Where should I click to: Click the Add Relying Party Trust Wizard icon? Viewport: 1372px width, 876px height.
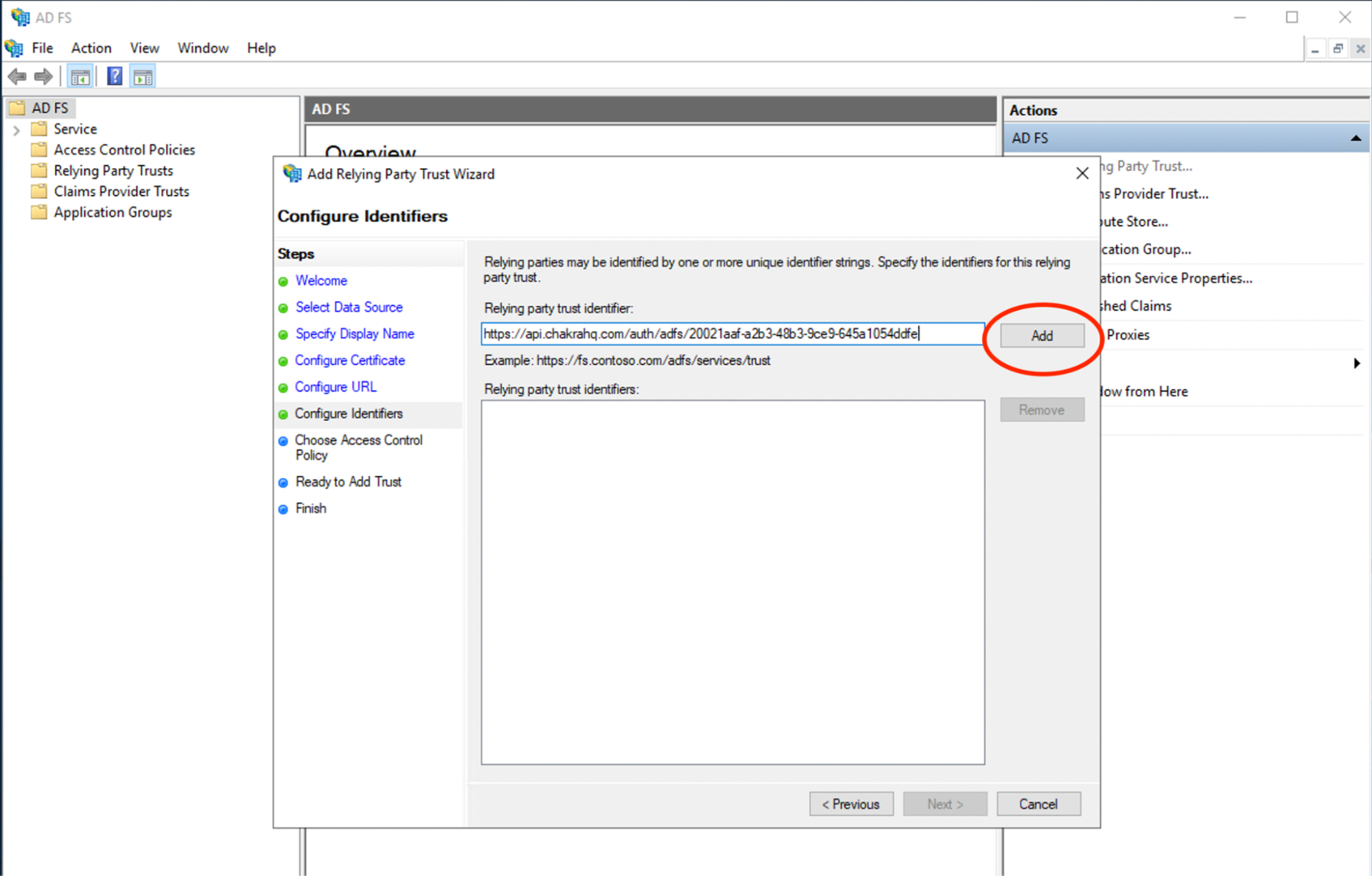(x=291, y=174)
